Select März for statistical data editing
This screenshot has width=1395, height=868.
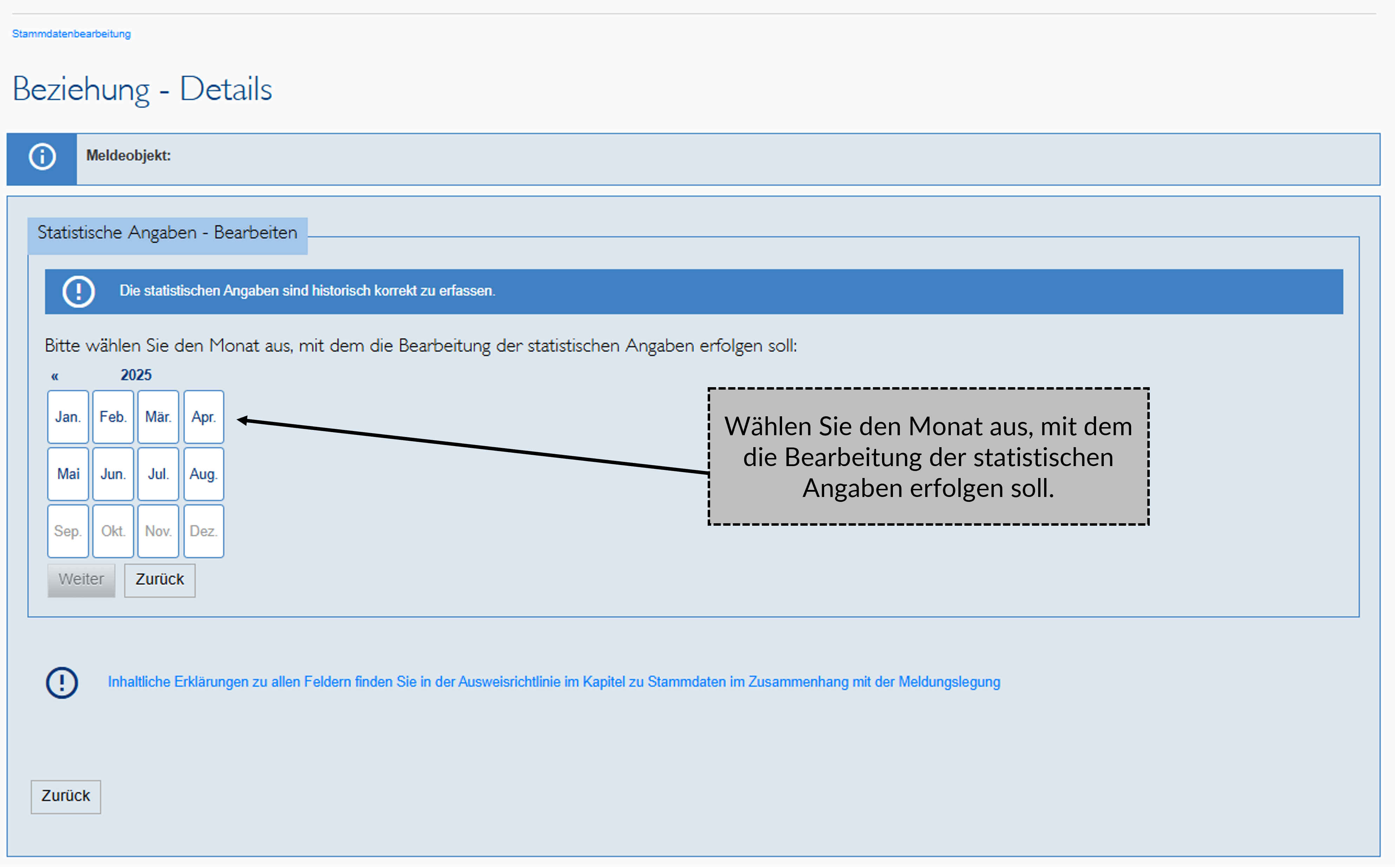pos(158,417)
